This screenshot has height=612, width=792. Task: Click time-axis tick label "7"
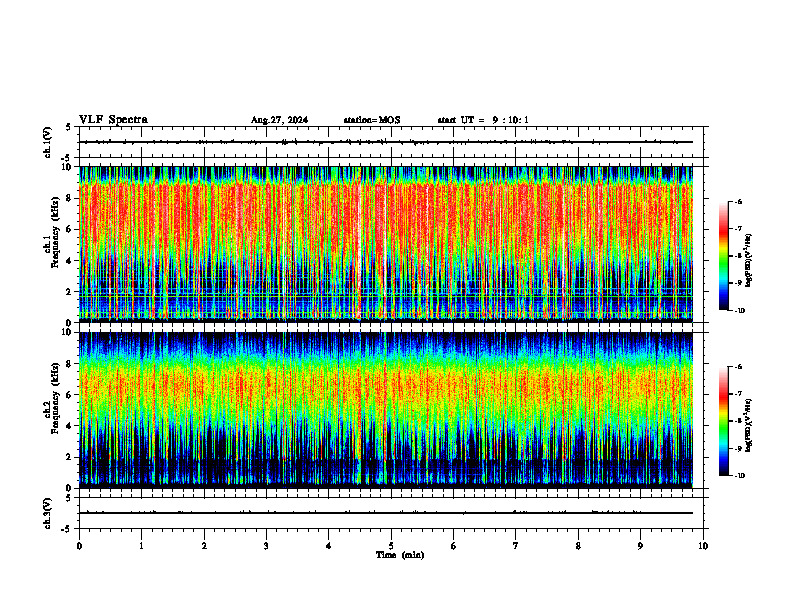[x=516, y=546]
